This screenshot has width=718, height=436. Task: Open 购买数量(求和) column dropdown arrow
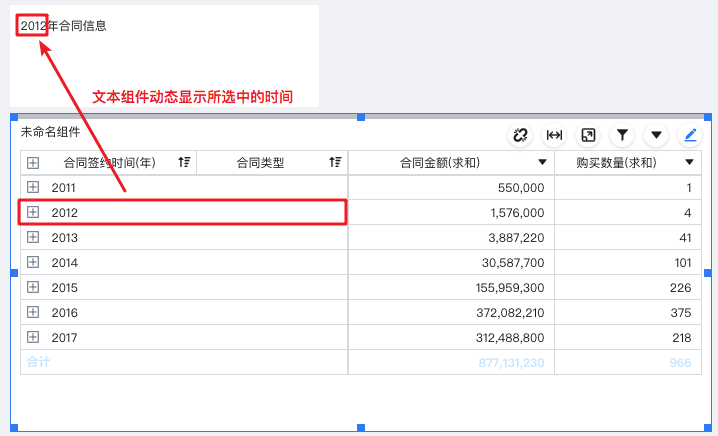[689, 162]
